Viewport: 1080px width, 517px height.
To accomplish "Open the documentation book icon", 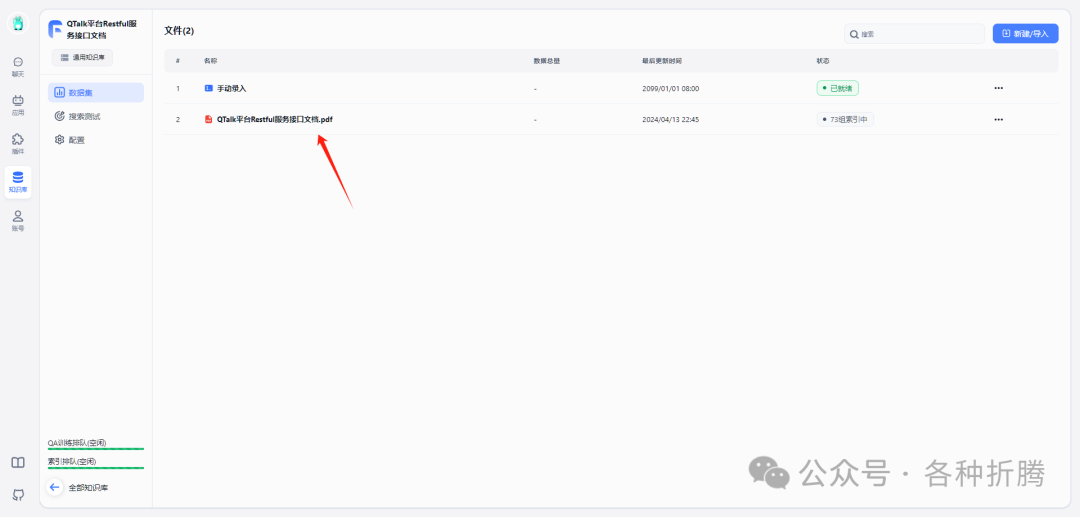I will click(18, 463).
